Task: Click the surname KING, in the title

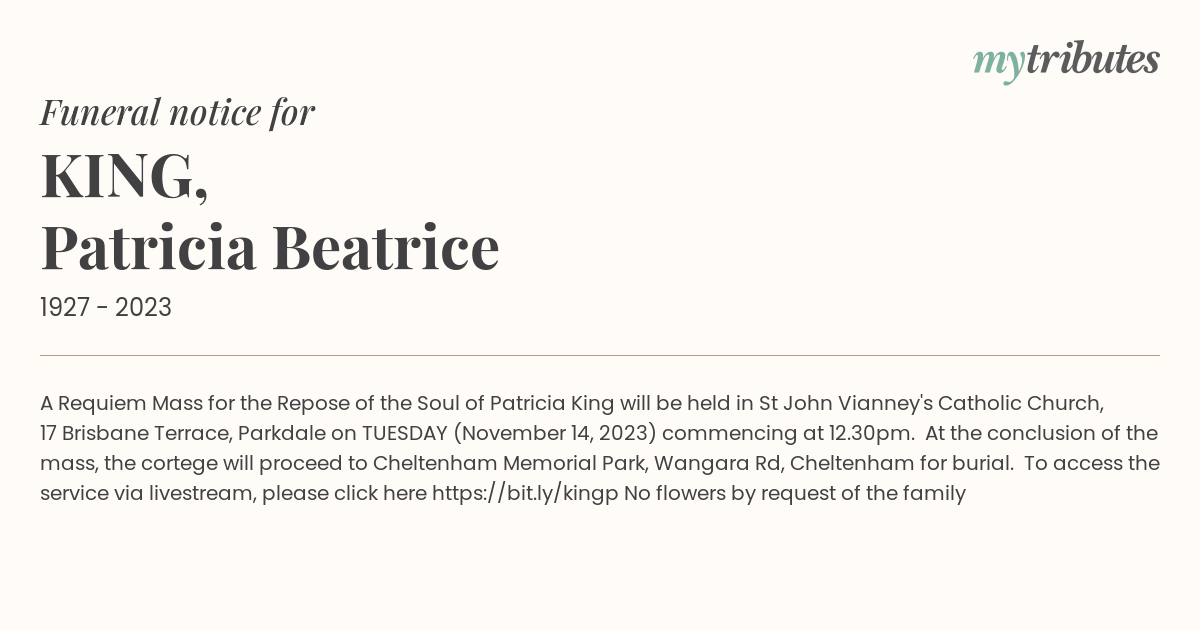Action: coord(125,177)
